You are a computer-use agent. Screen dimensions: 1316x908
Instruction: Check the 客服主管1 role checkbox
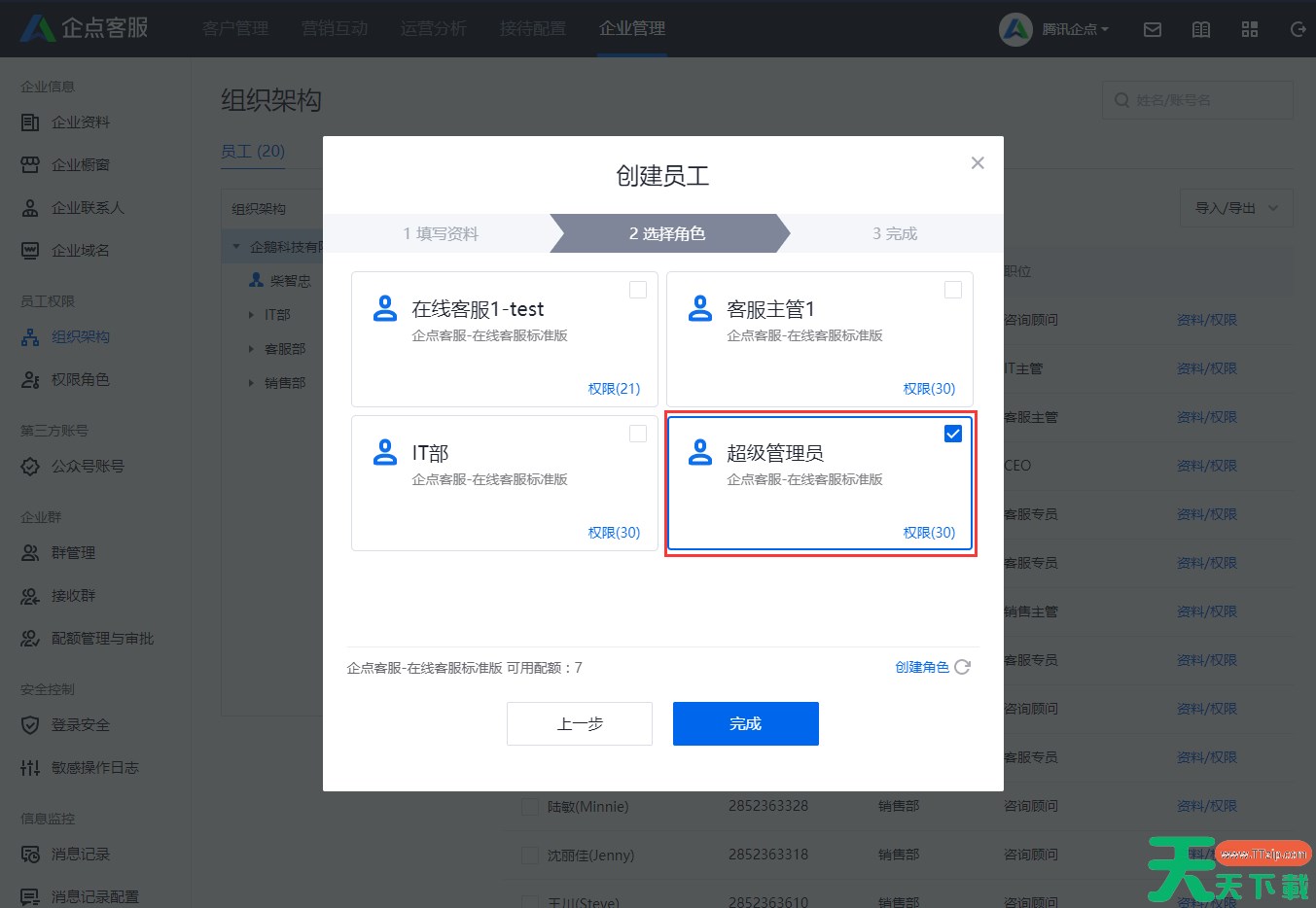click(953, 290)
